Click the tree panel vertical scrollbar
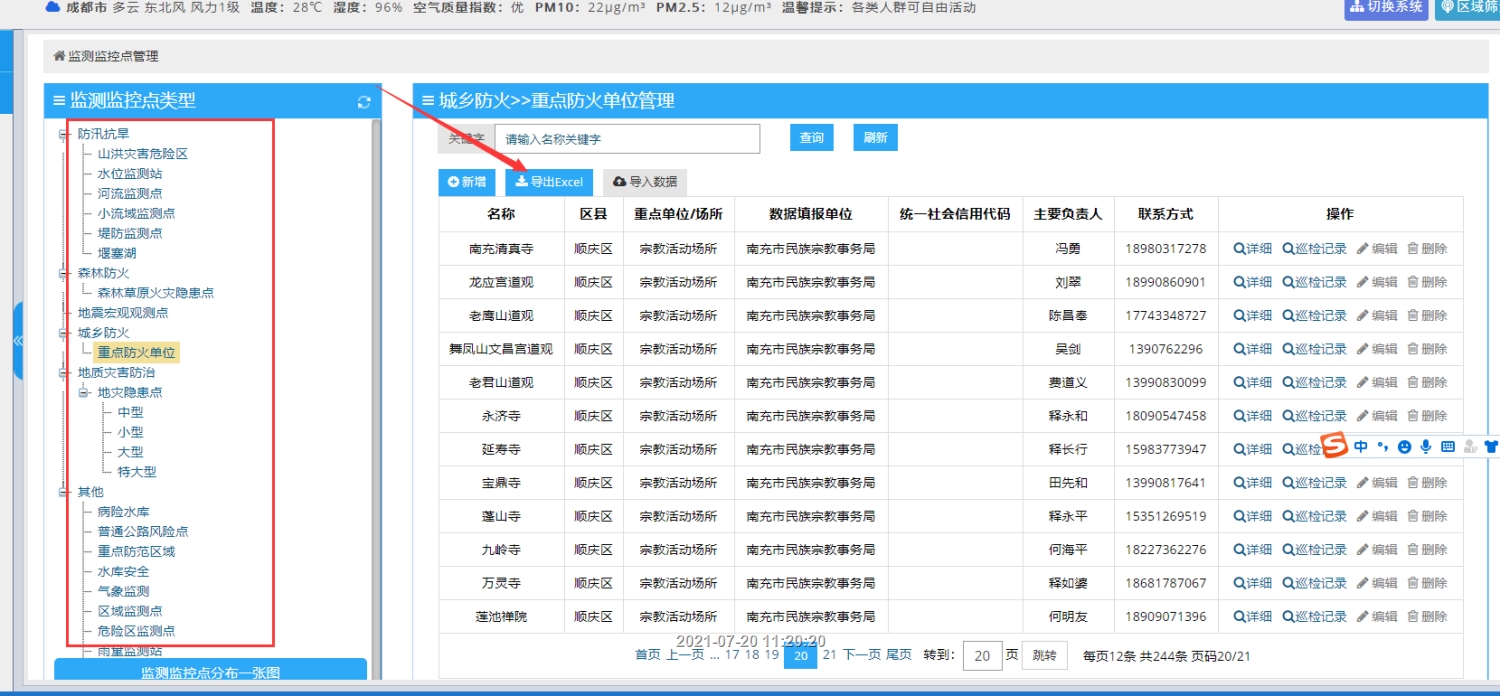This screenshot has width=1500, height=696. coord(376,400)
